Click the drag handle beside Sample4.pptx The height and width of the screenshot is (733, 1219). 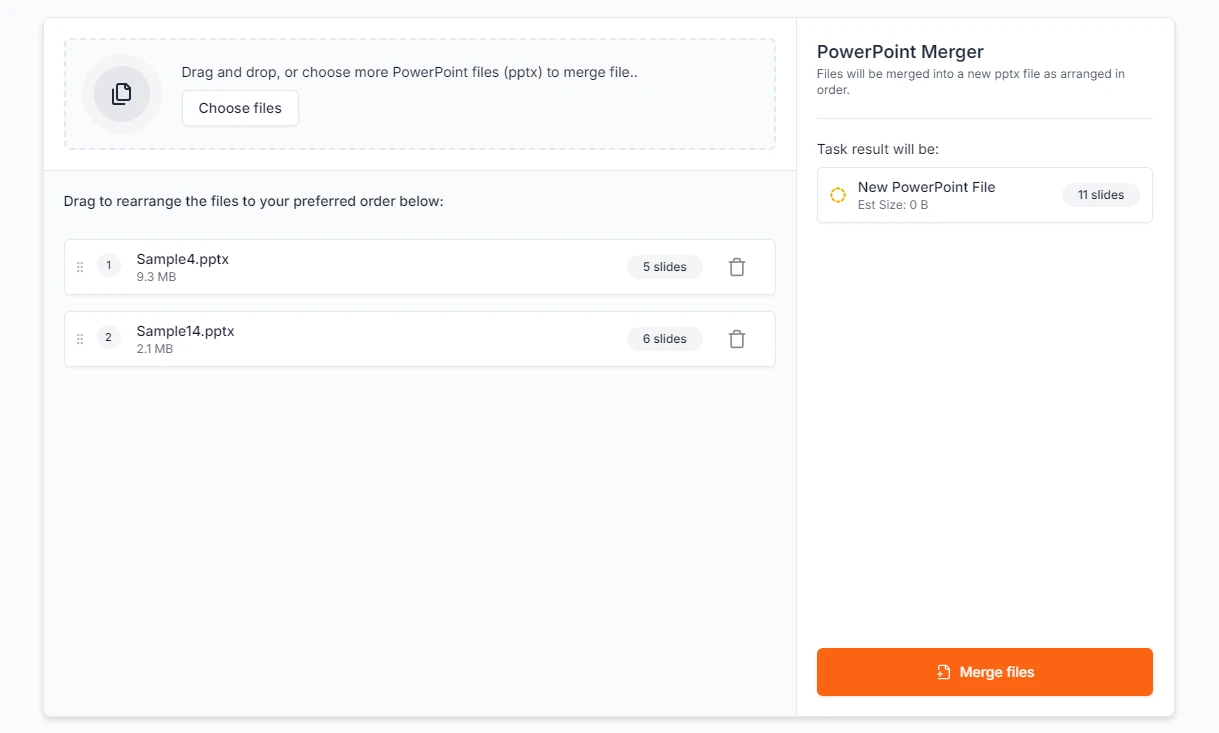[80, 267]
